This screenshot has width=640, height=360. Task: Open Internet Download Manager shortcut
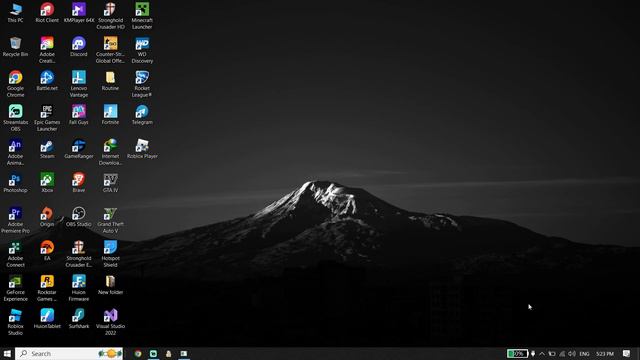[x=110, y=152]
